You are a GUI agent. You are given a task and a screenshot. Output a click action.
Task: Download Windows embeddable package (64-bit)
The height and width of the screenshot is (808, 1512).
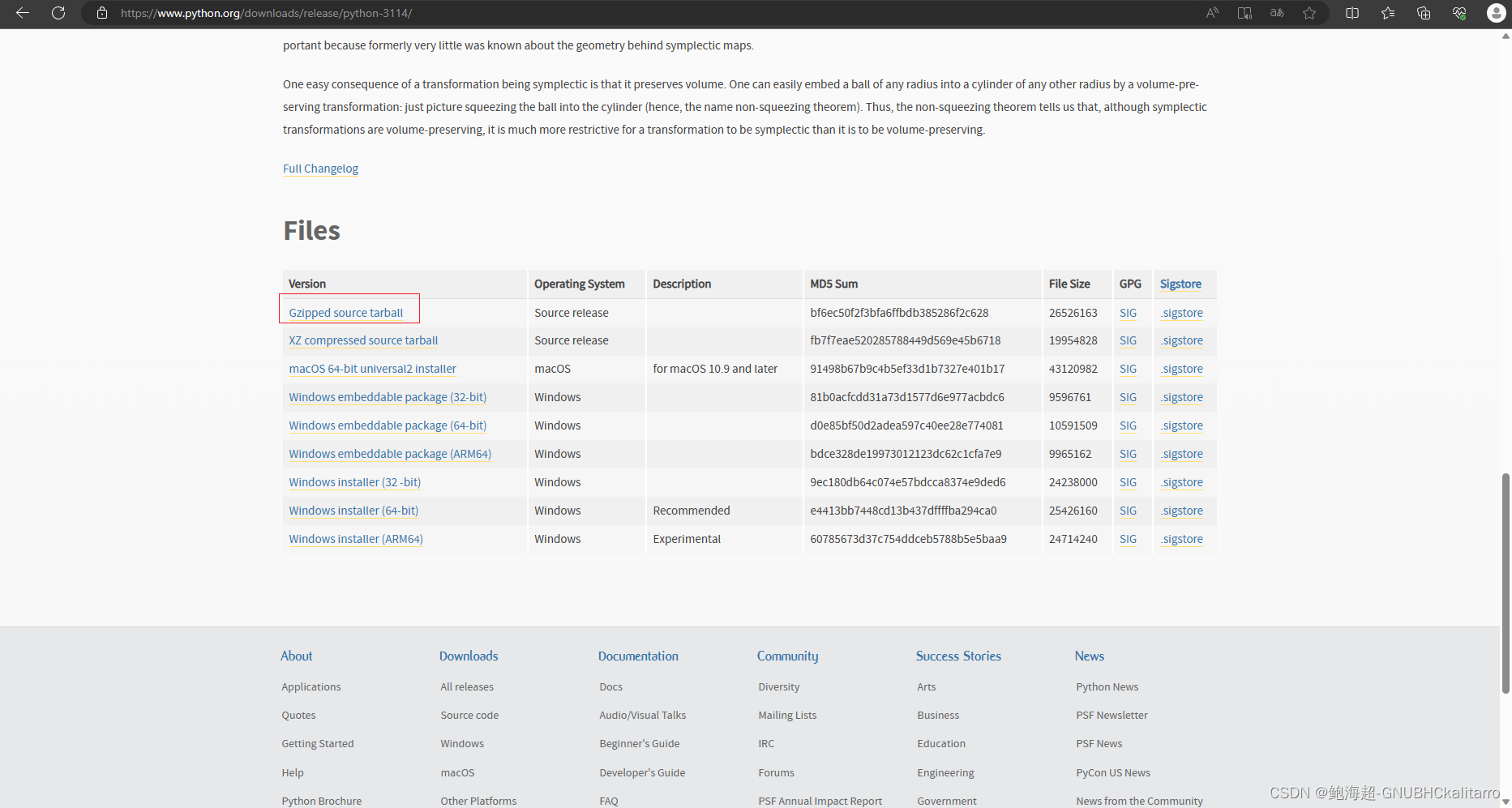pyautogui.click(x=388, y=425)
